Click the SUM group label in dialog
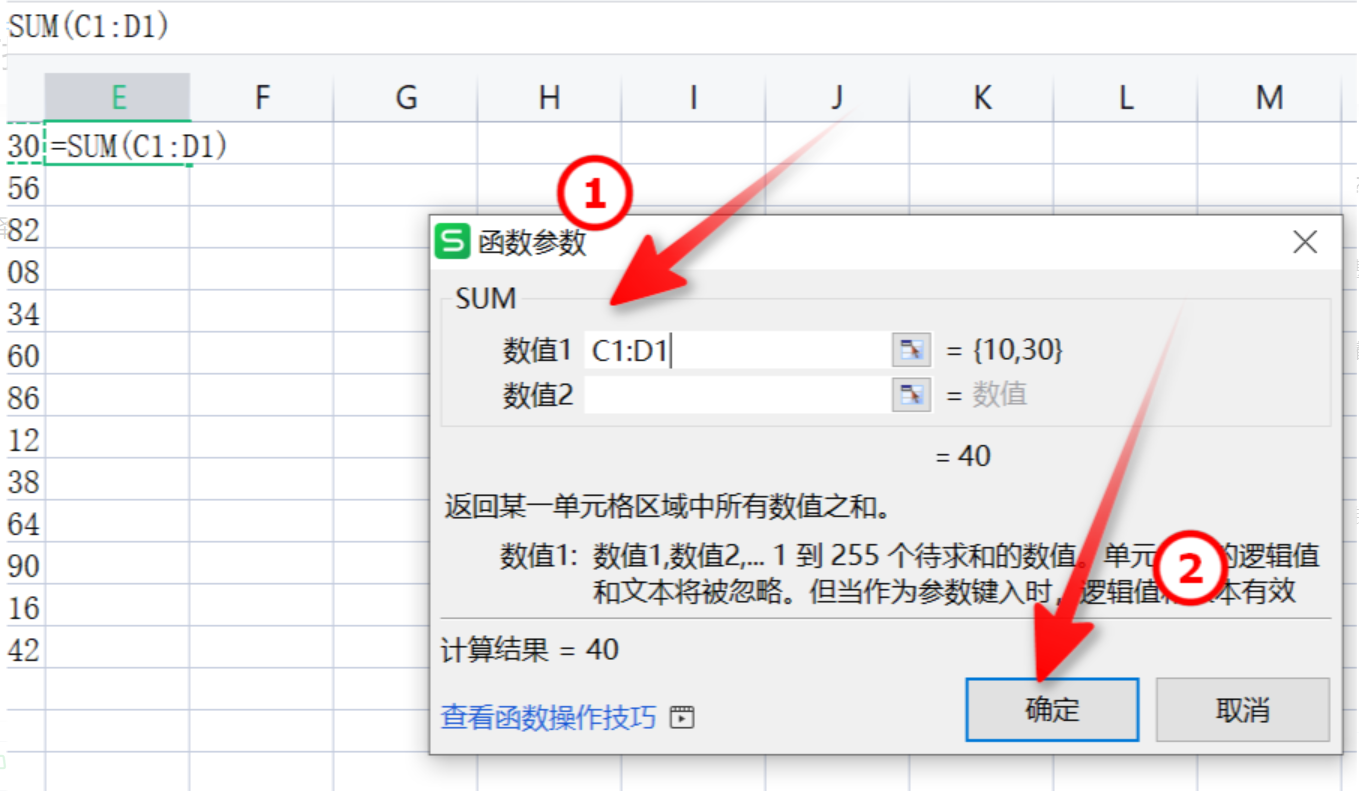1359x791 pixels. [485, 298]
